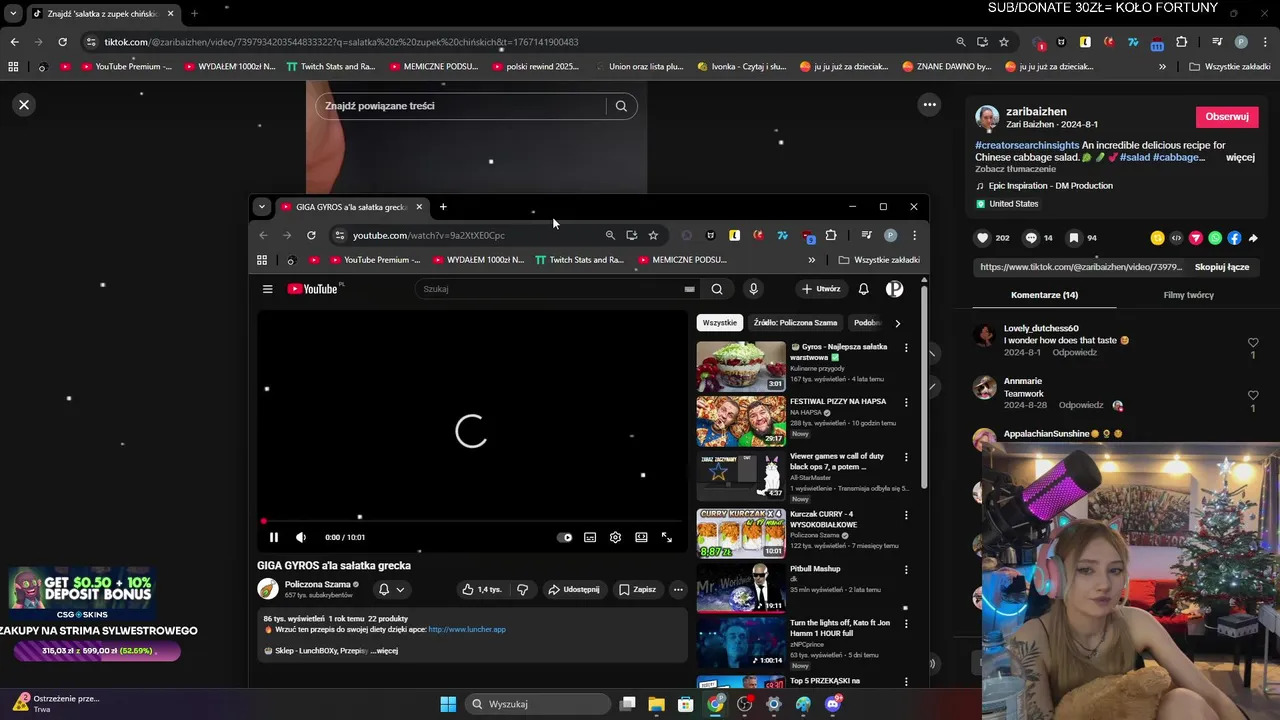Open Gyros Najlepsza sałatka warstwowa thumbnail
Viewport: 1280px width, 720px height.
pos(741,366)
